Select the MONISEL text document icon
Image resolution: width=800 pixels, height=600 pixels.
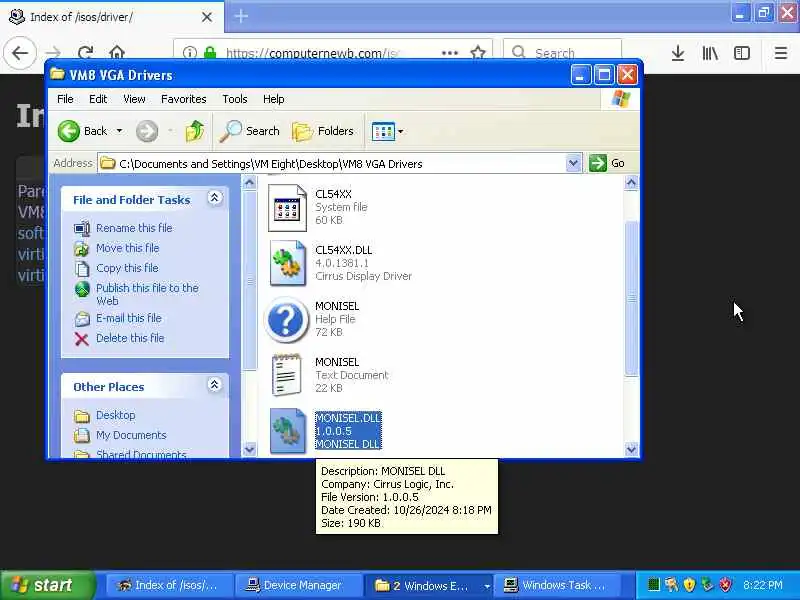pyautogui.click(x=286, y=375)
